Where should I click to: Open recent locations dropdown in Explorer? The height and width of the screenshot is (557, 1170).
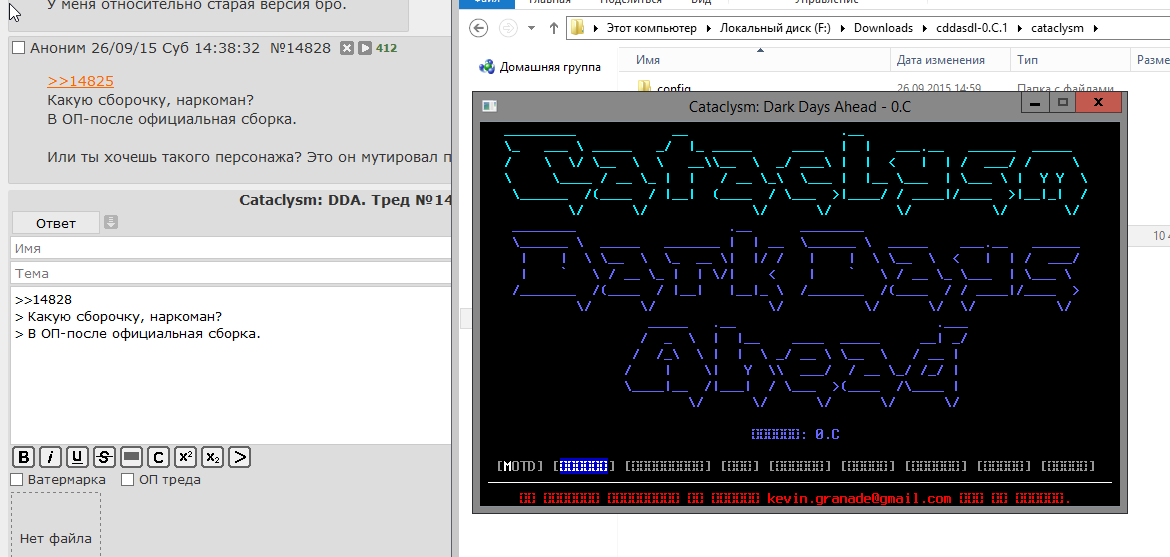531,28
